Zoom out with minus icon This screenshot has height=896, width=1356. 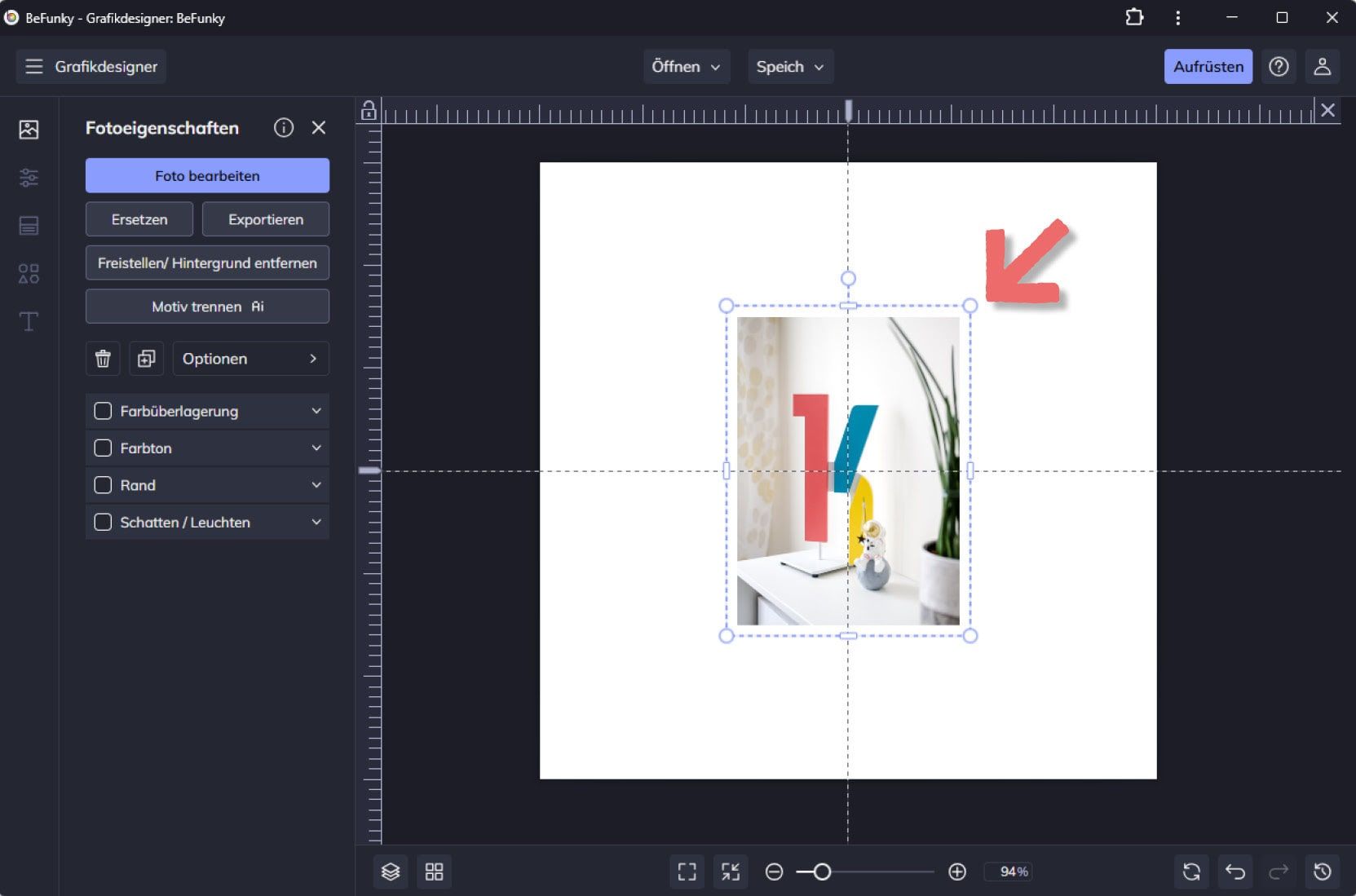click(774, 872)
